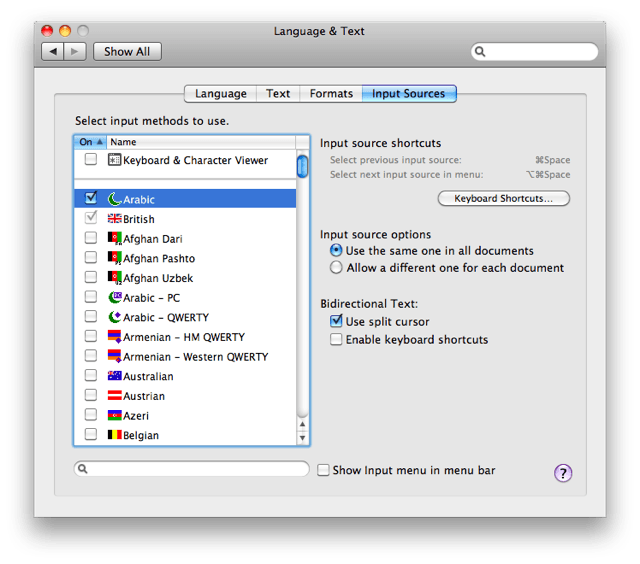The width and height of the screenshot is (640, 564).
Task: Click the forward navigation arrow in toolbar
Action: (x=75, y=51)
